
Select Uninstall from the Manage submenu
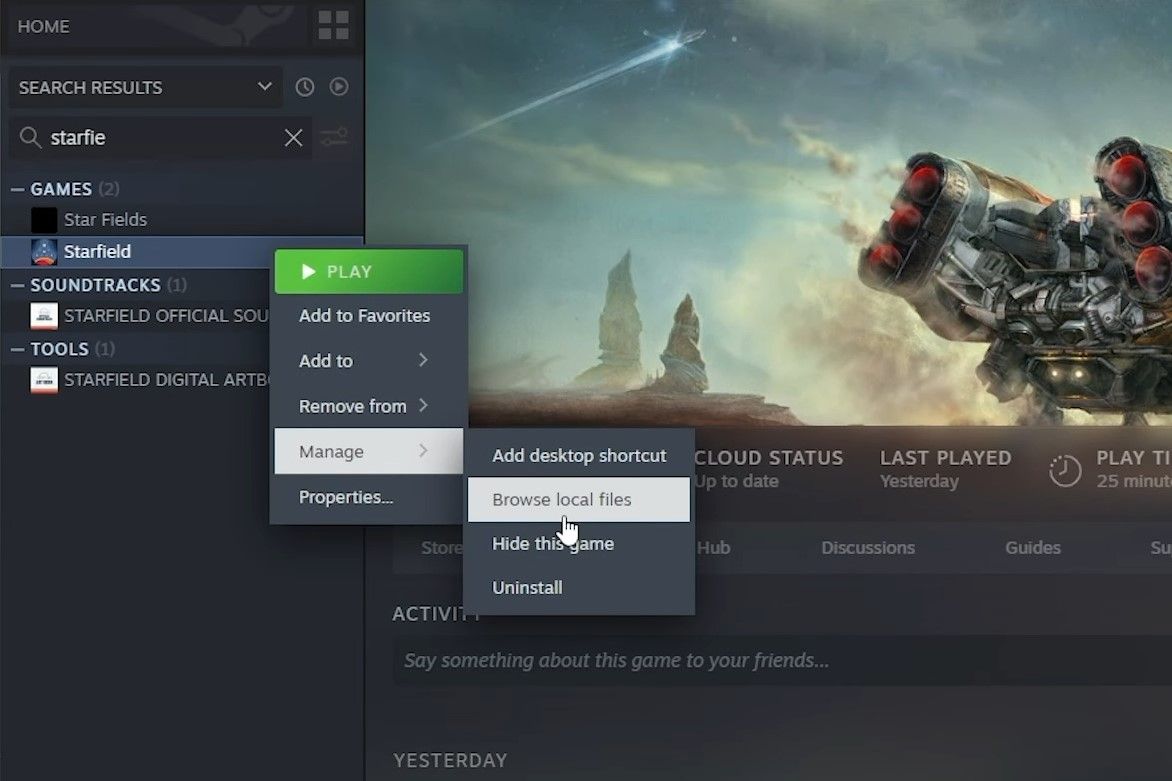(x=527, y=587)
